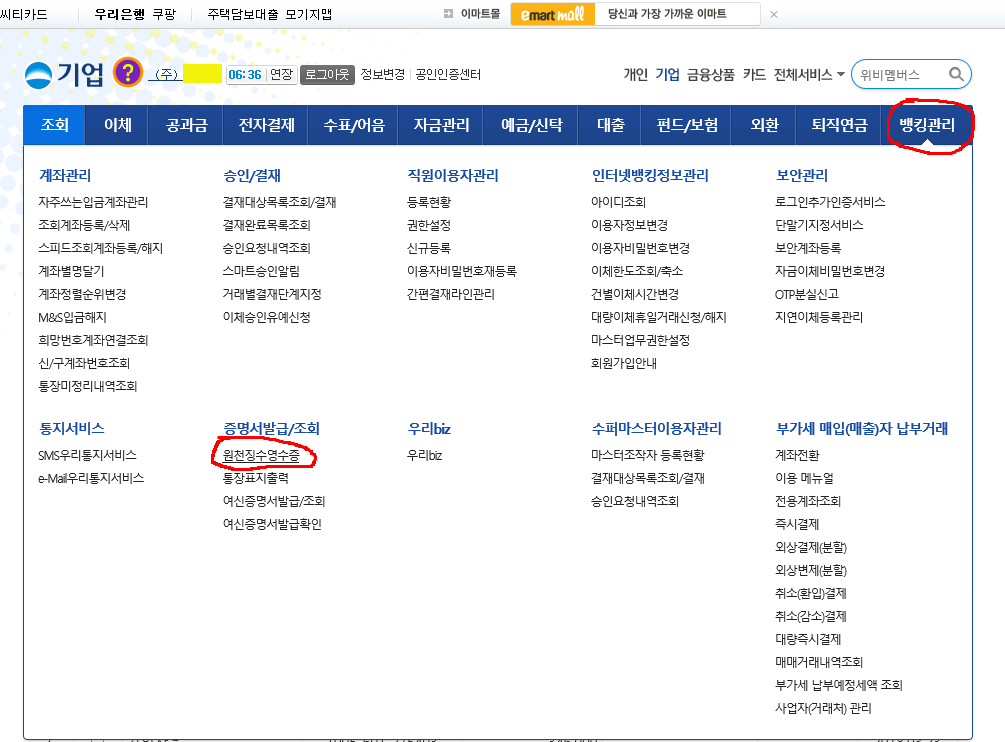
Task: Select 매매거래내역조회 menu item
Action: pyautogui.click(x=819, y=662)
